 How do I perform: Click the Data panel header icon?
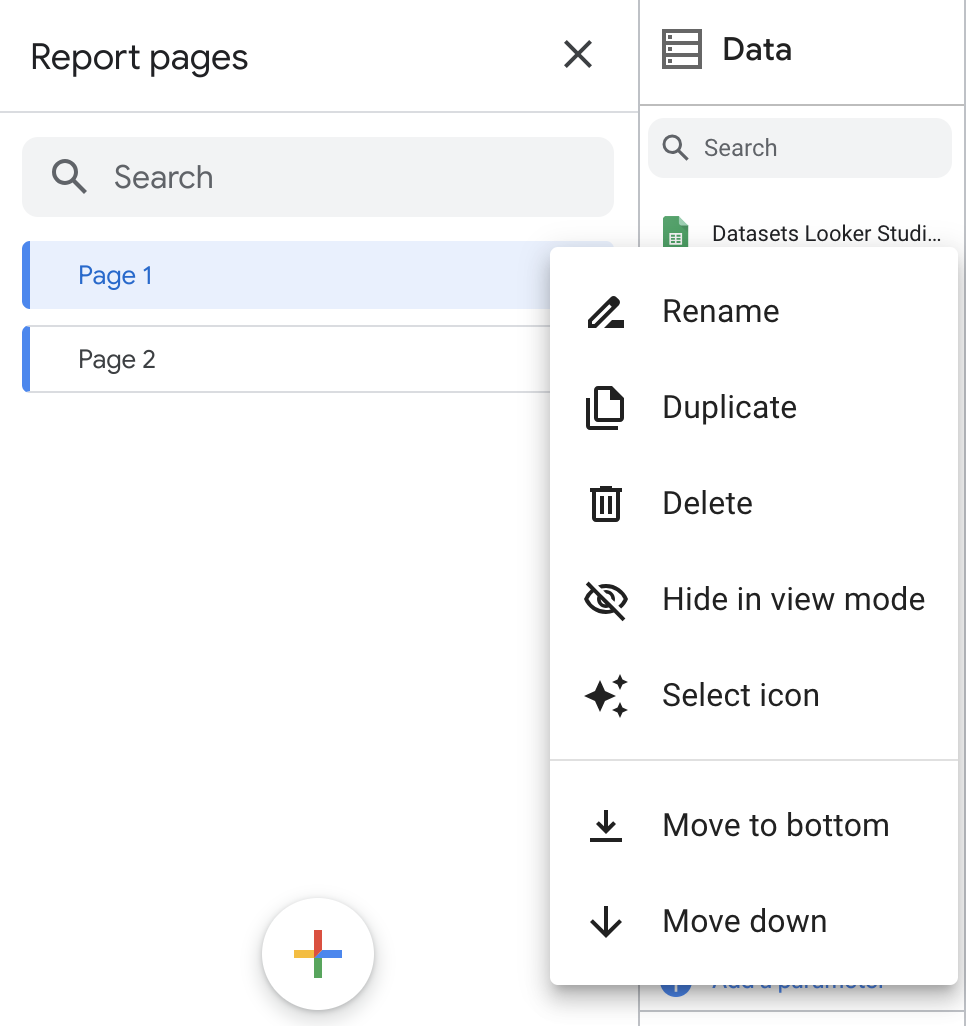(x=683, y=48)
